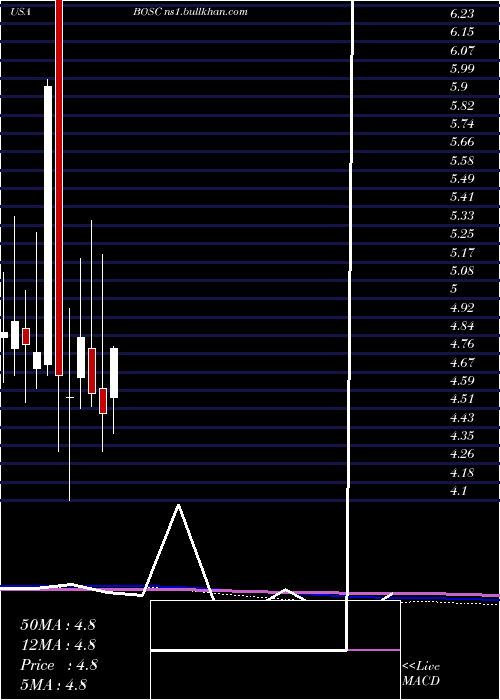Click the USA market label

click(21, 12)
